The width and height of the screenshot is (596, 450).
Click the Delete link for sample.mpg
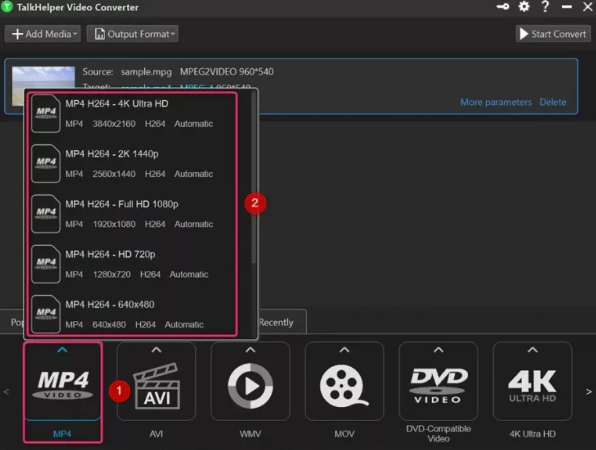553,102
